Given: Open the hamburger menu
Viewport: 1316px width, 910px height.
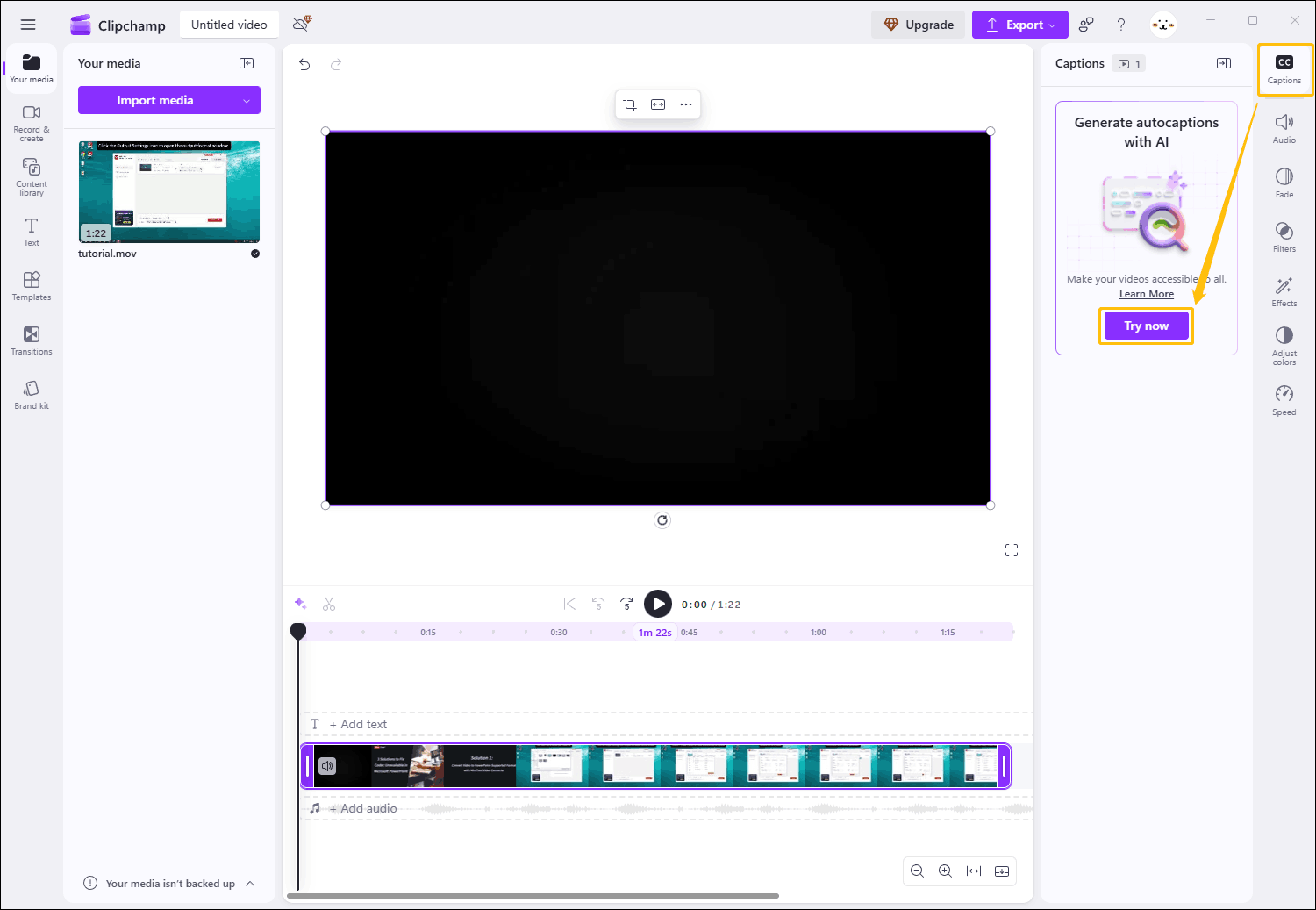Looking at the screenshot, I should [28, 24].
